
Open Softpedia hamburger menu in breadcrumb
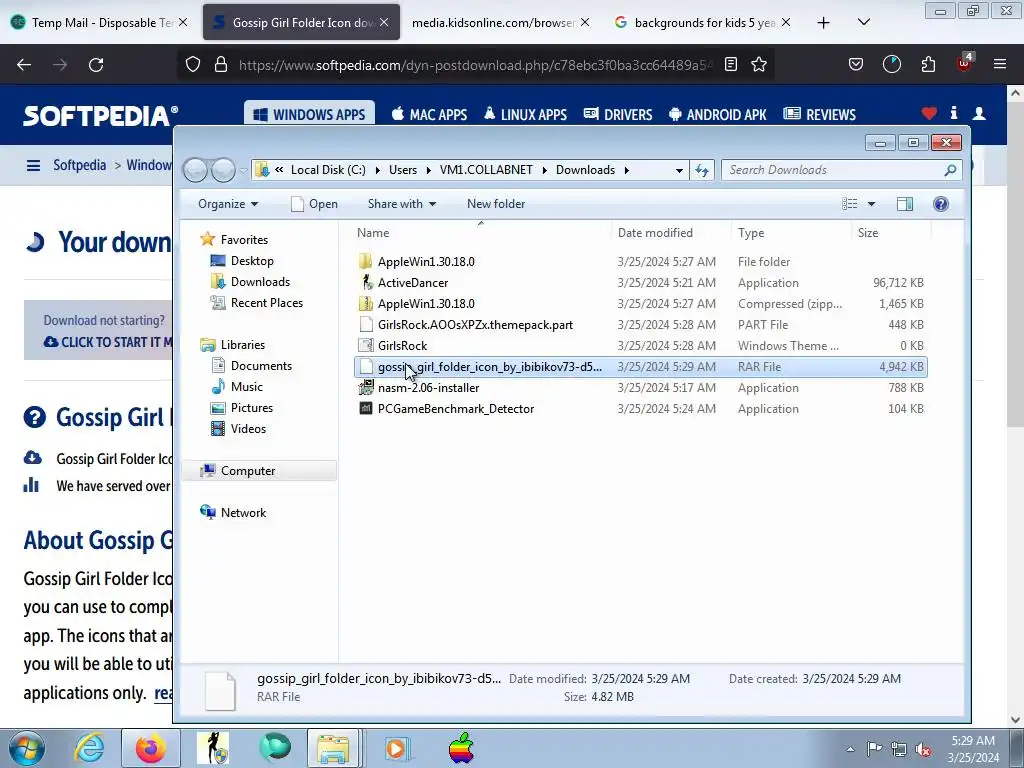click(x=33, y=165)
